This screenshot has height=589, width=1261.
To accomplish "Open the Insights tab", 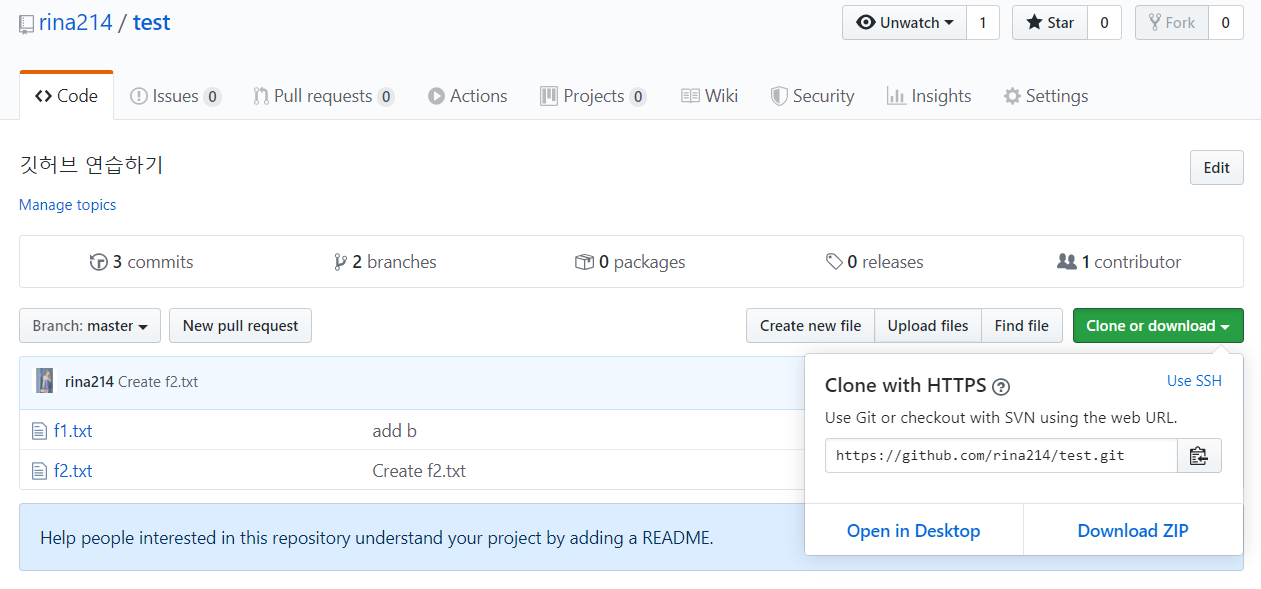I will (x=929, y=96).
